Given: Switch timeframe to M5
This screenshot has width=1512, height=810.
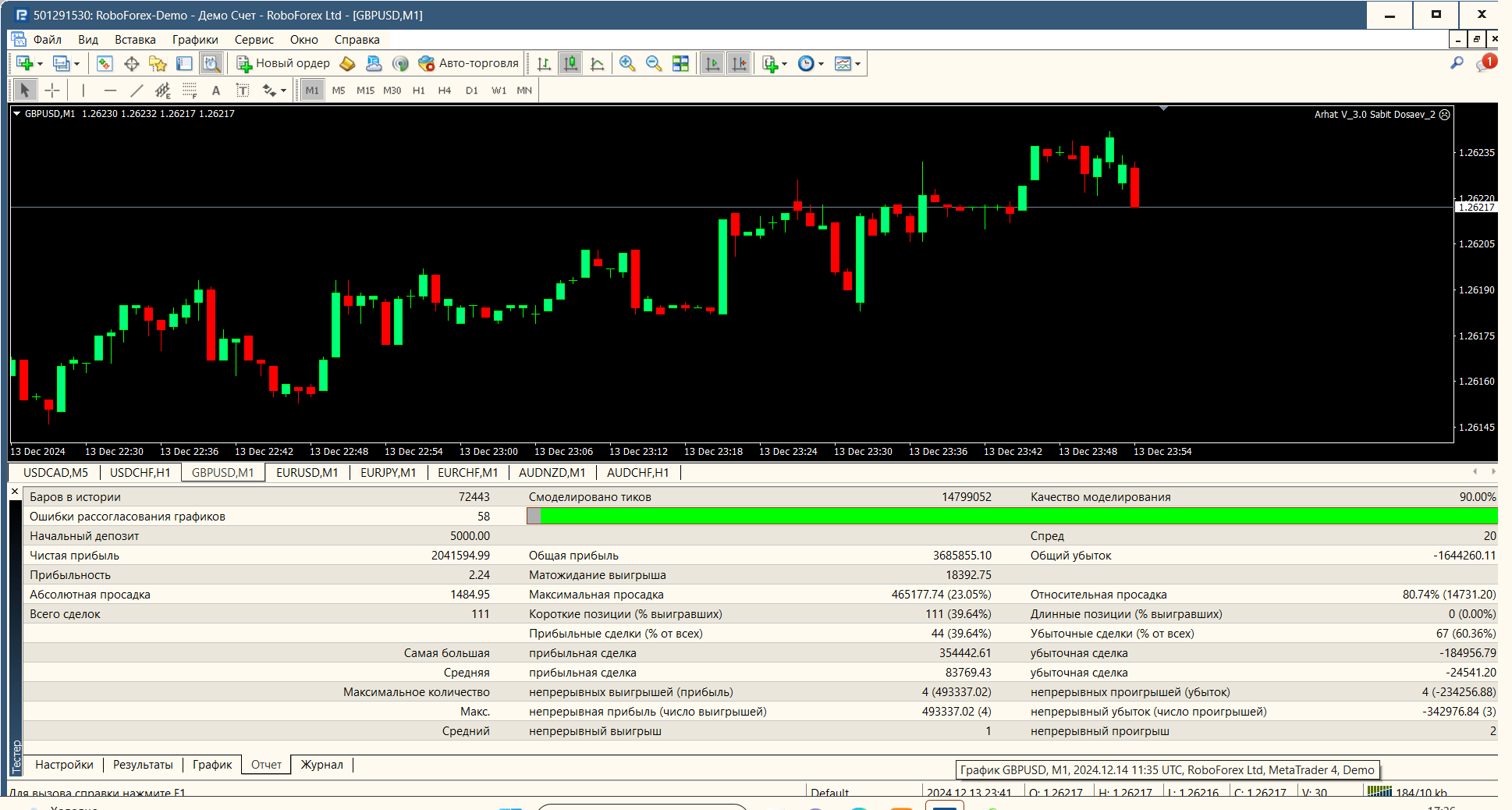Looking at the screenshot, I should pos(339,91).
